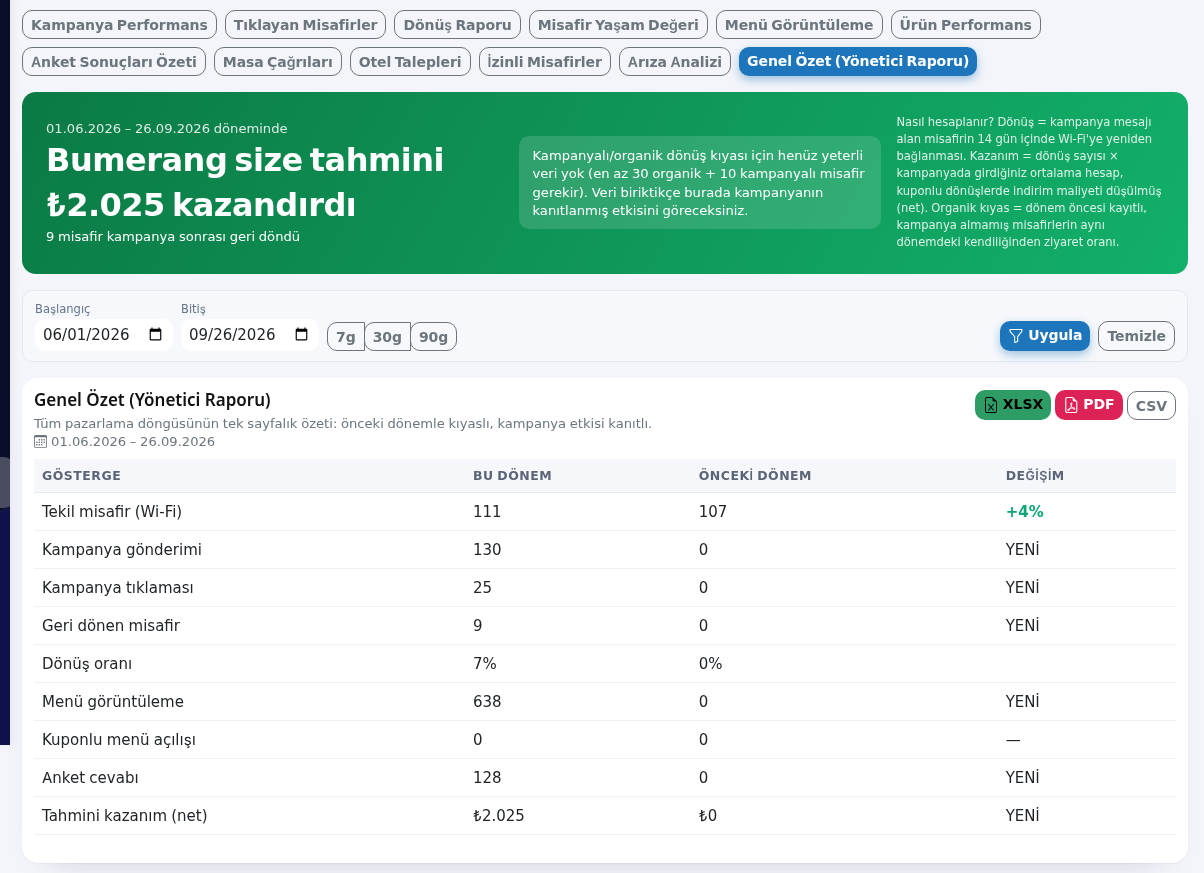Open Misafir Yaşam Değeri report

pos(618,25)
